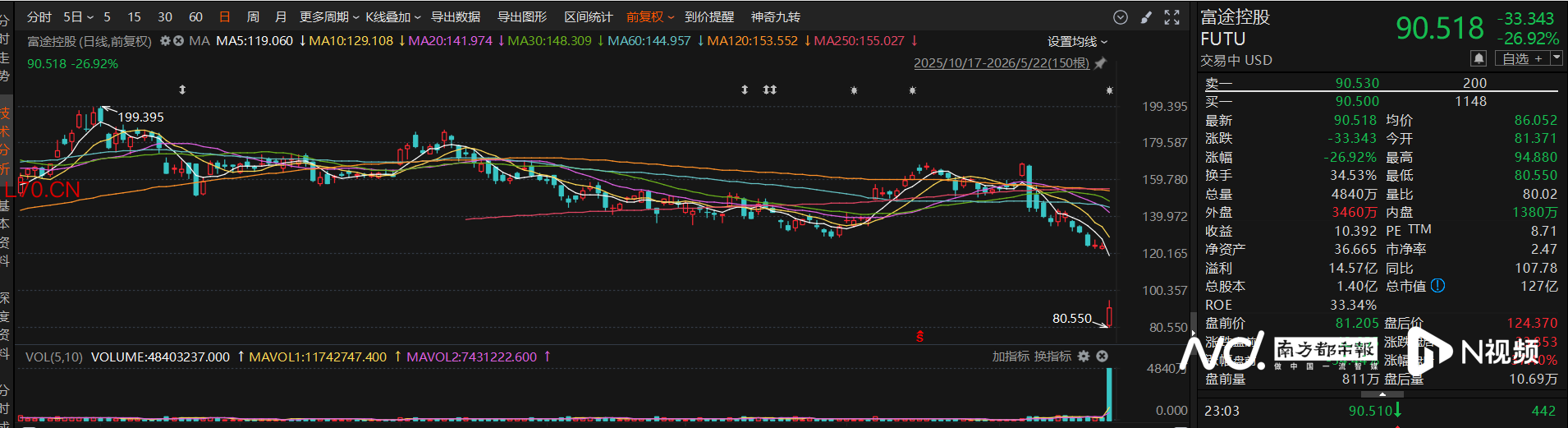
Task: Click the latest red candlestick near 80.550
Action: [x=1109, y=314]
